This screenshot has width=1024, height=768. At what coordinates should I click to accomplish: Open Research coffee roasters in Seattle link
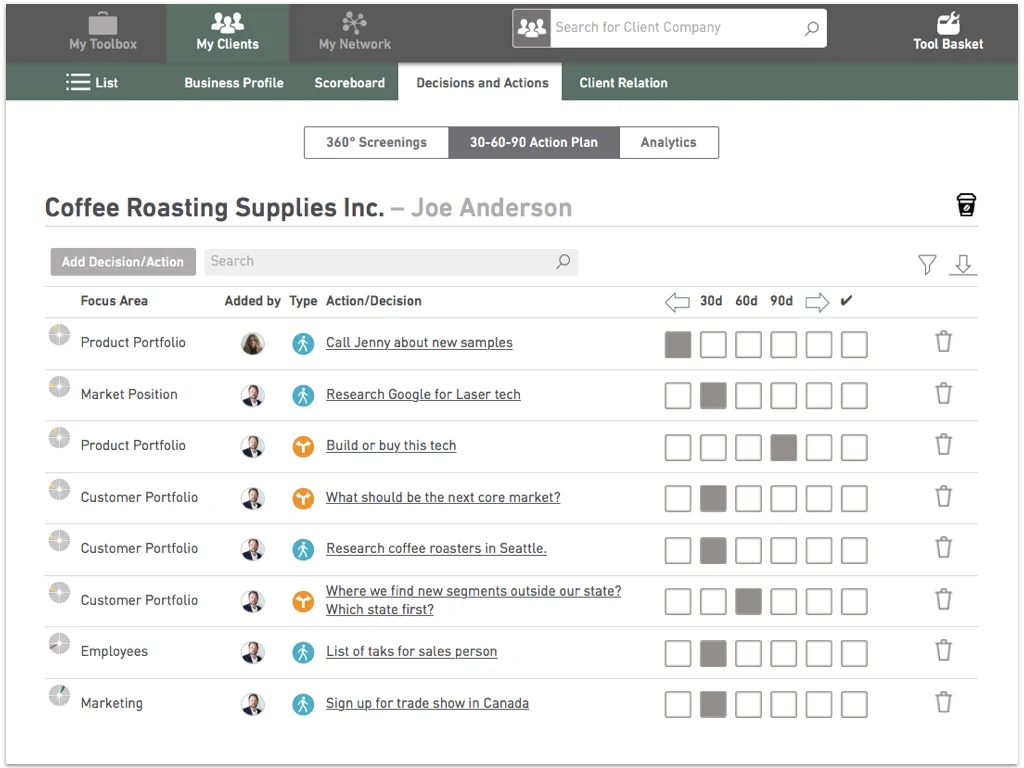(436, 549)
